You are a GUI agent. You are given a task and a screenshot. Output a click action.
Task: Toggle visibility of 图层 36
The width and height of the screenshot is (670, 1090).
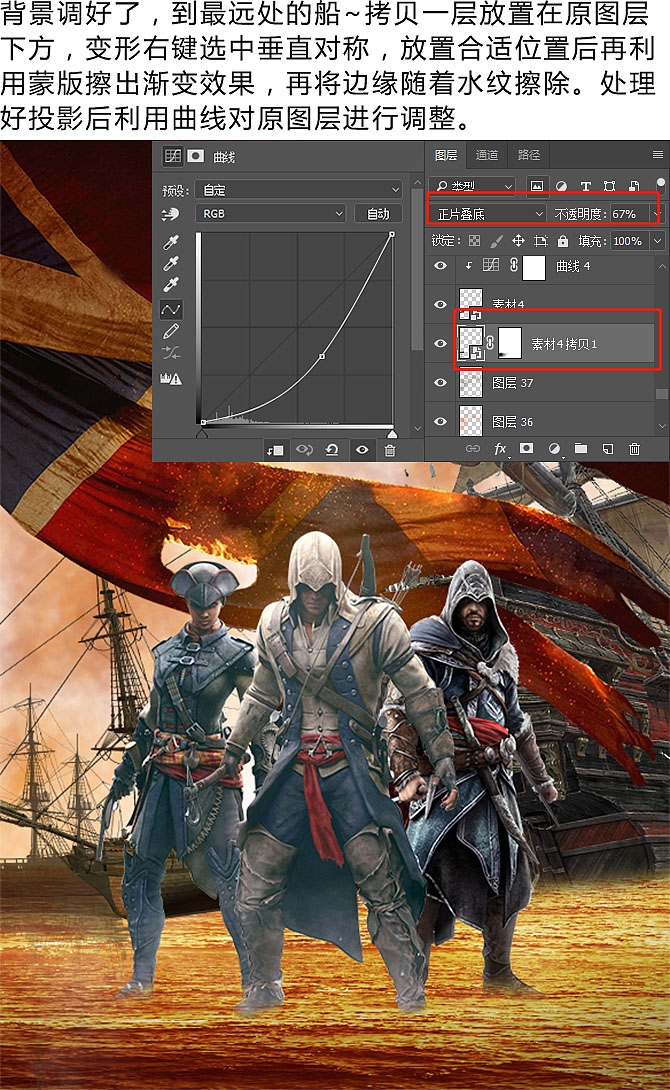click(x=440, y=421)
